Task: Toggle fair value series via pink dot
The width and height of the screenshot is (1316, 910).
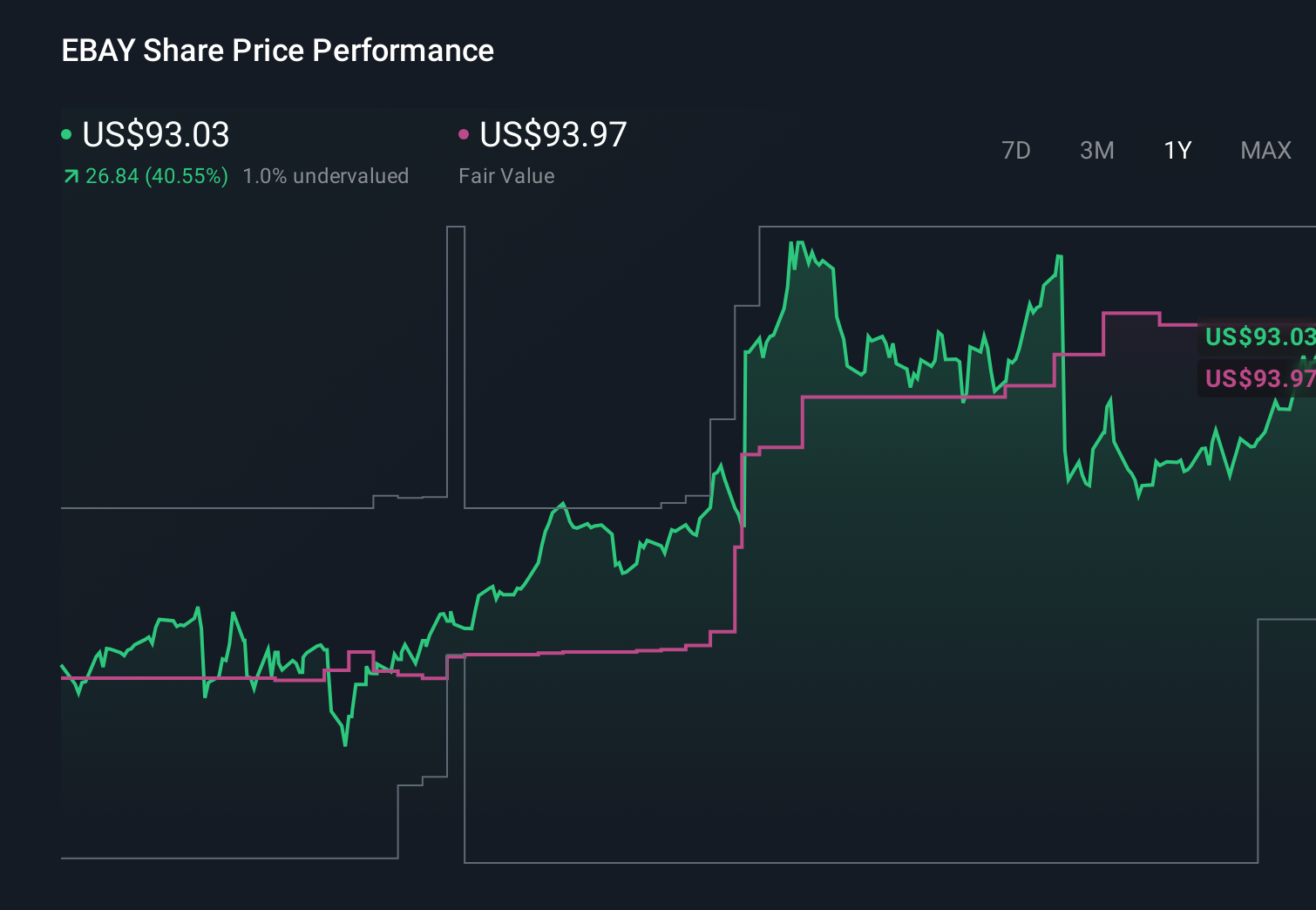Action: tap(464, 134)
